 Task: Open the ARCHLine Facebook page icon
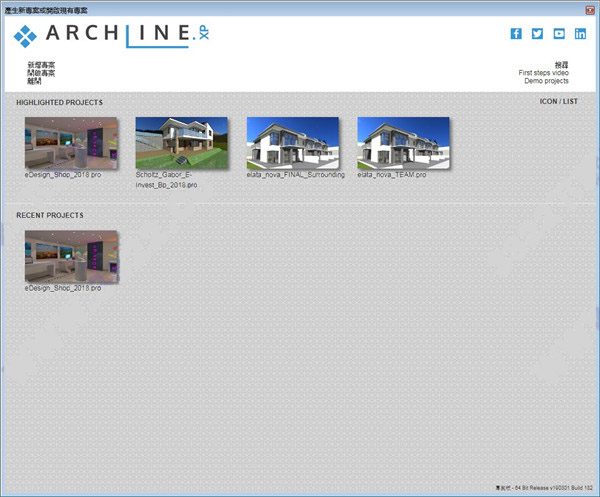click(x=516, y=34)
